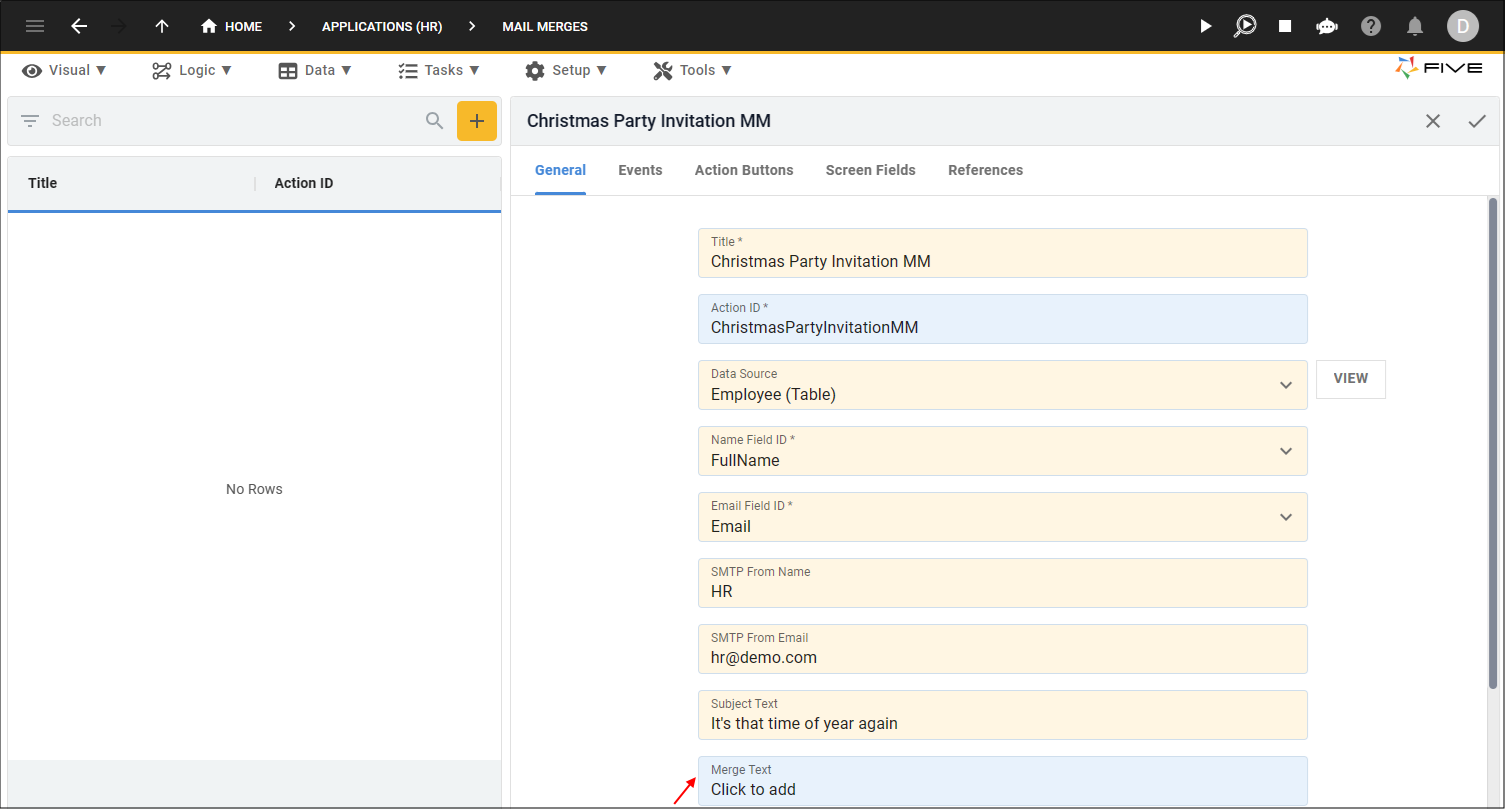Save the form with the checkmark icon
The width and height of the screenshot is (1505, 809).
[1477, 121]
